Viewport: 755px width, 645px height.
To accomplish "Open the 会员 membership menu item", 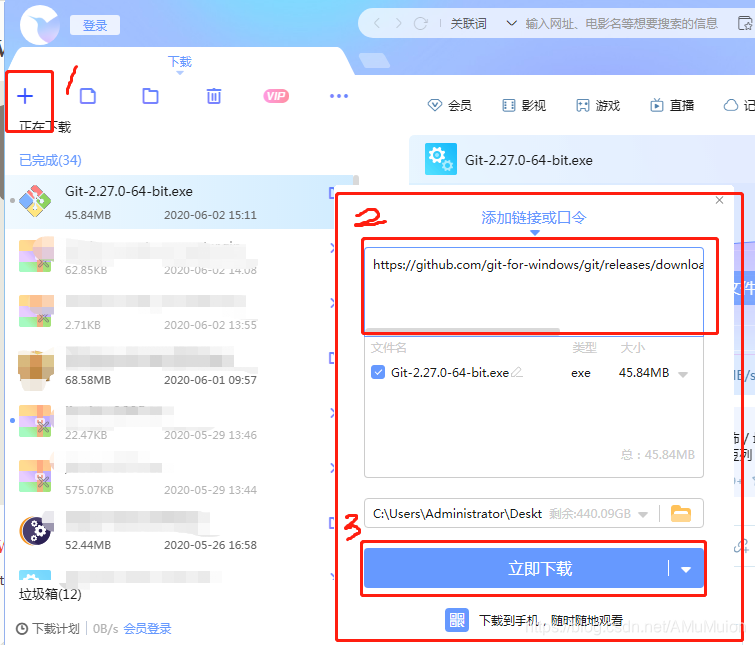I will [x=450, y=105].
